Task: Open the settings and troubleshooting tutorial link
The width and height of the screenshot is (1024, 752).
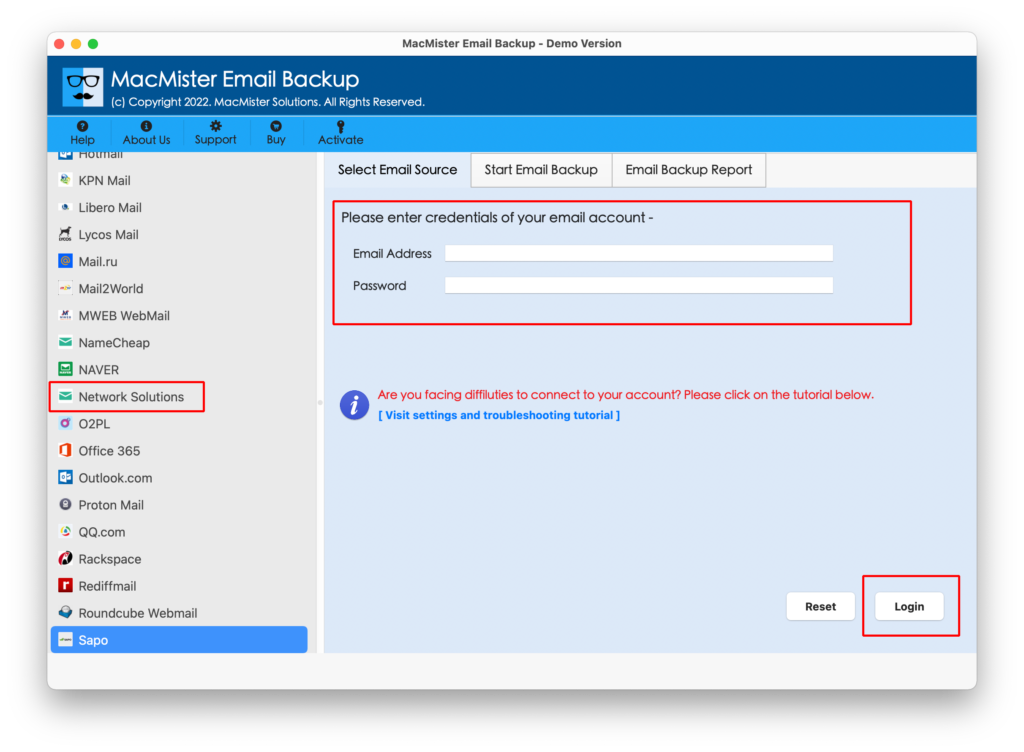Action: [x=499, y=415]
